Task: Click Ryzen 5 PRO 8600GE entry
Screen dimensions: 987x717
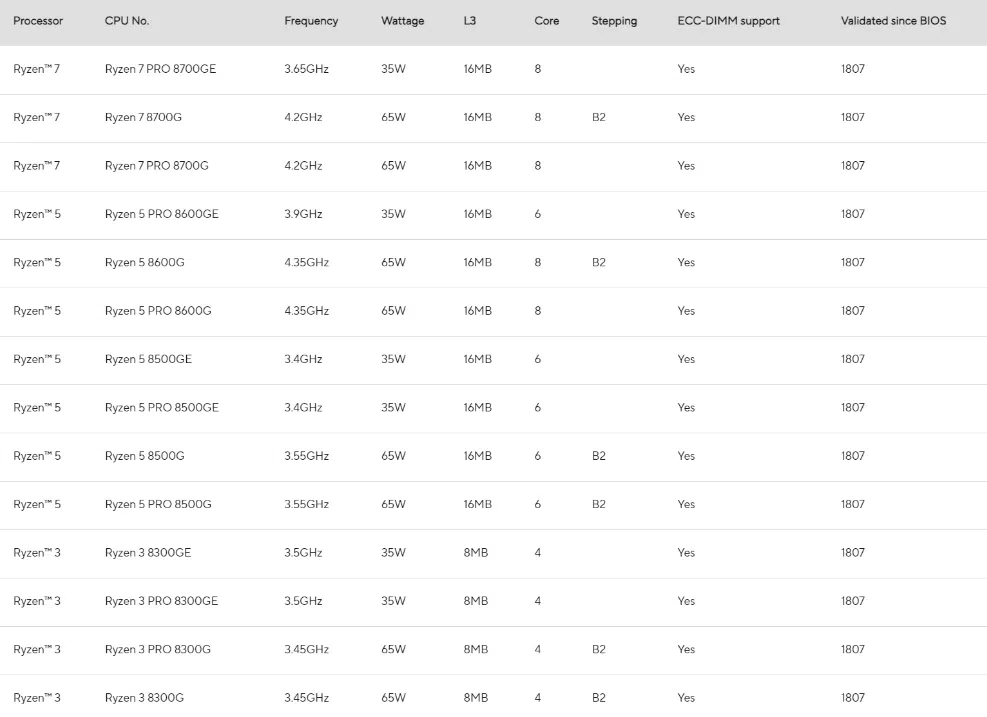Action: tap(162, 214)
